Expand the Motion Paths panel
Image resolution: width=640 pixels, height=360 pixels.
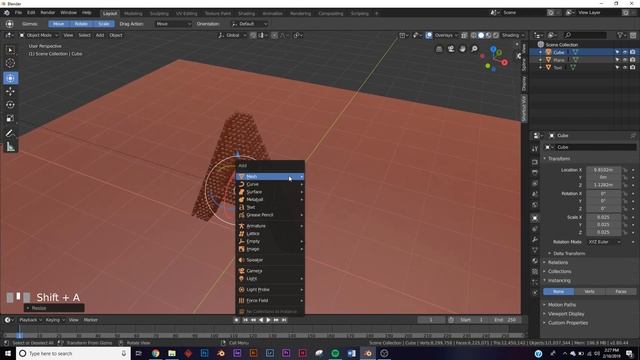coord(562,305)
